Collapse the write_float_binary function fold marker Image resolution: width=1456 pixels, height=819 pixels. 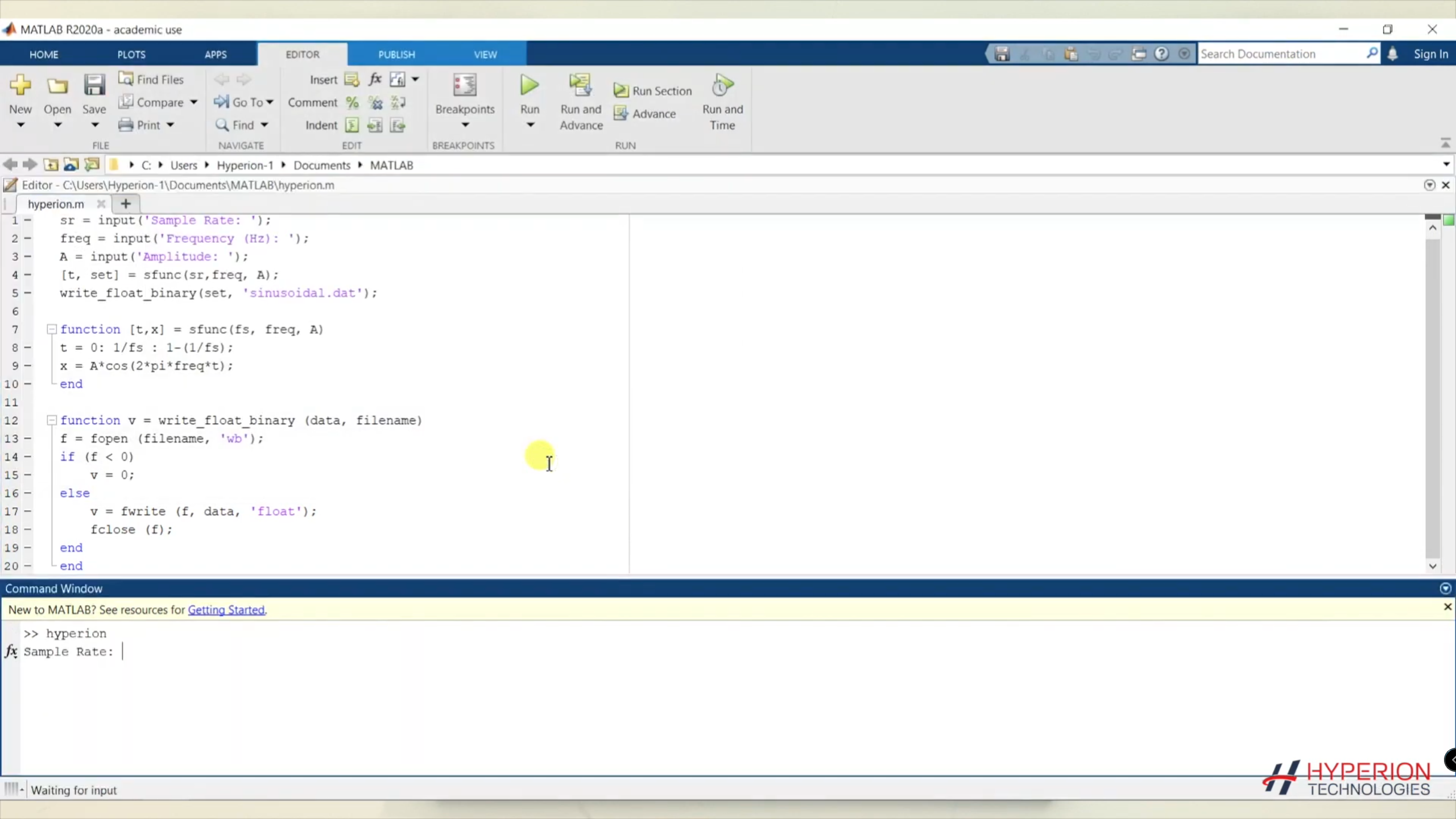pos(52,420)
